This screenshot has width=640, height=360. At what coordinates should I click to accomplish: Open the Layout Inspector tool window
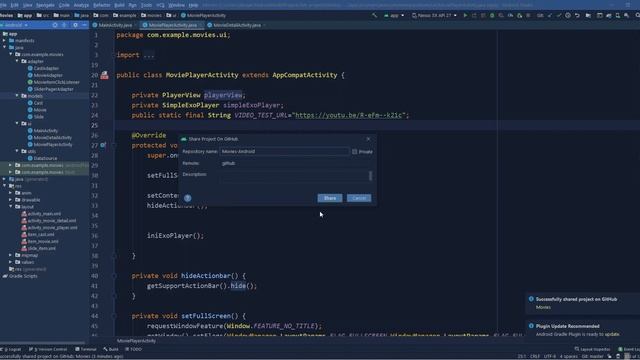pos(592,349)
